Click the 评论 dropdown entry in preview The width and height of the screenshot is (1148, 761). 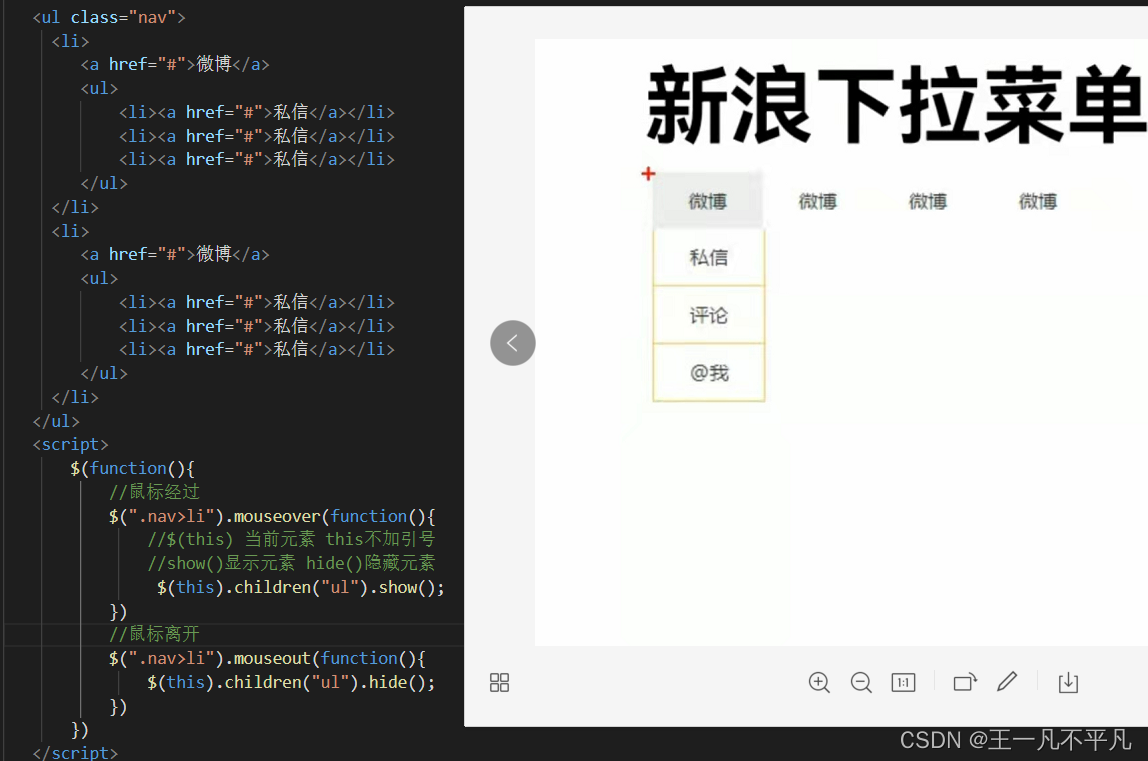click(x=709, y=316)
